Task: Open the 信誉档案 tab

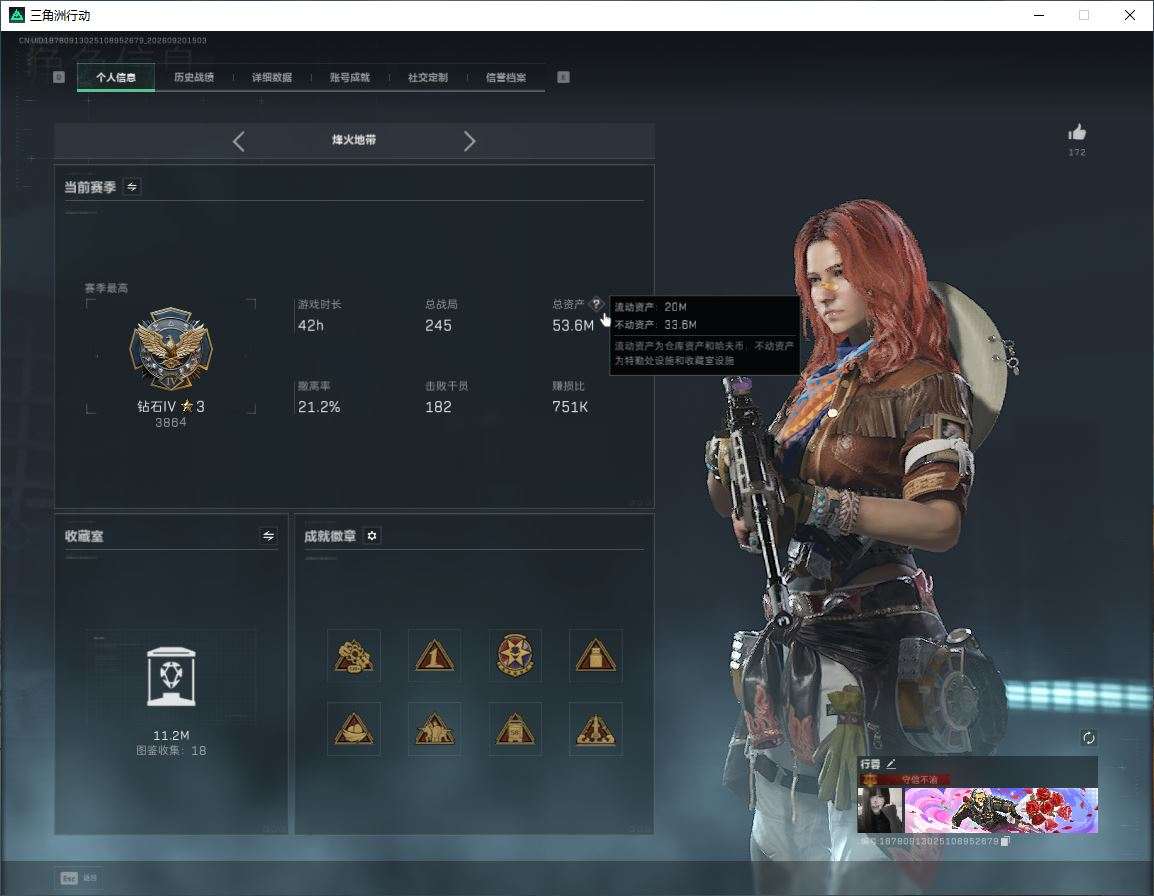Action: click(x=506, y=77)
